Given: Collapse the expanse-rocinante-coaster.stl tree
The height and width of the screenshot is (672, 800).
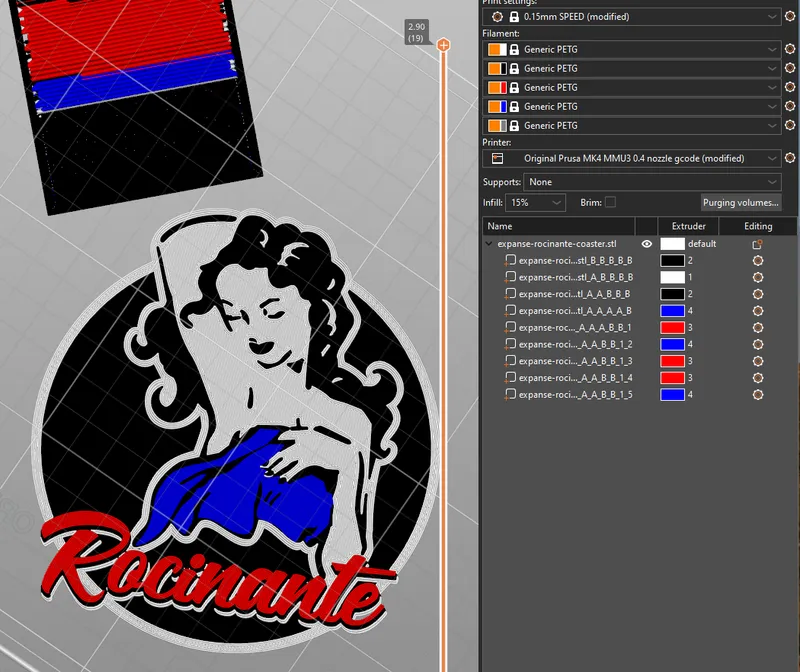Looking at the screenshot, I should [x=489, y=244].
